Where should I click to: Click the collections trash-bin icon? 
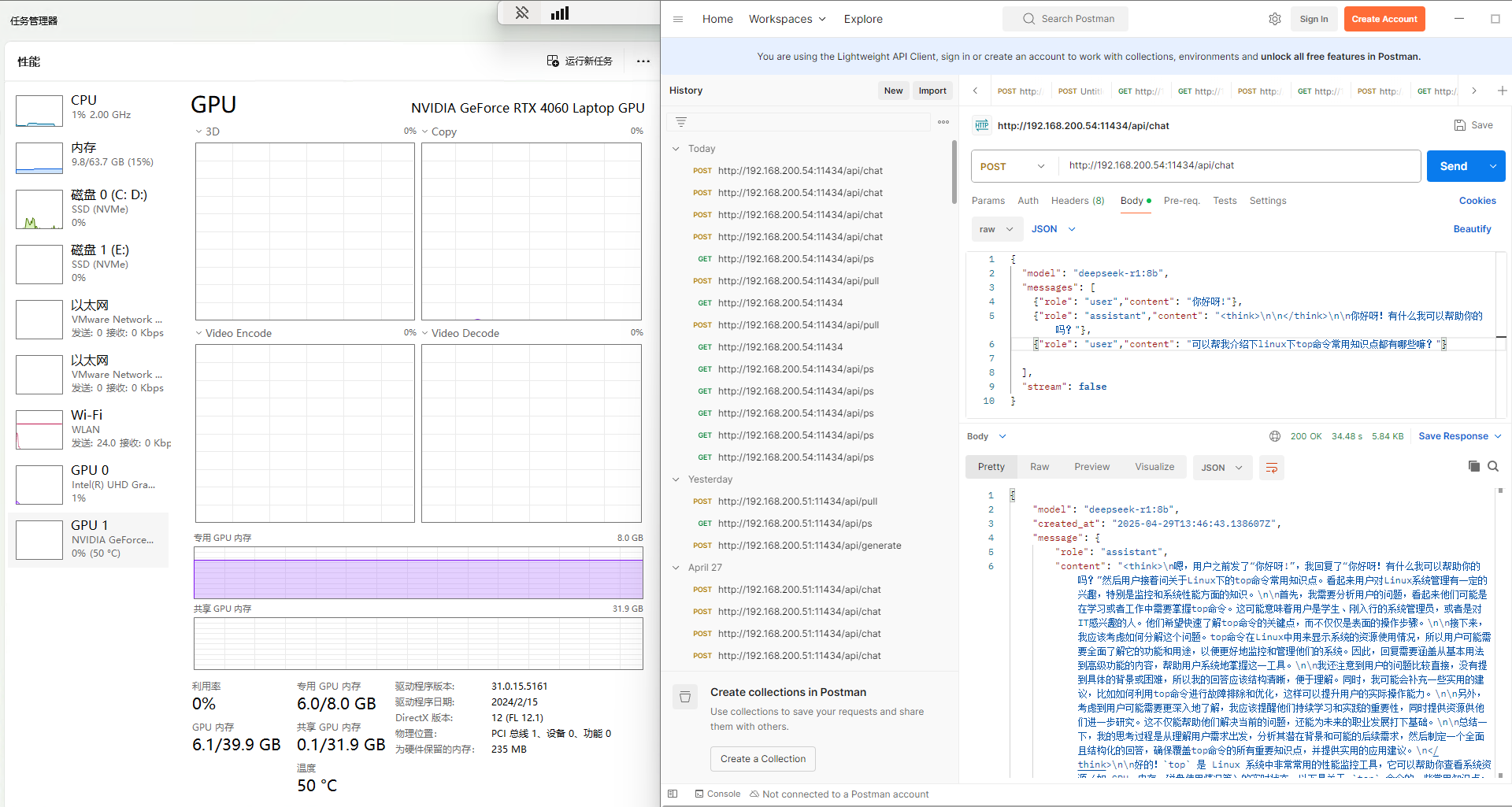[685, 697]
